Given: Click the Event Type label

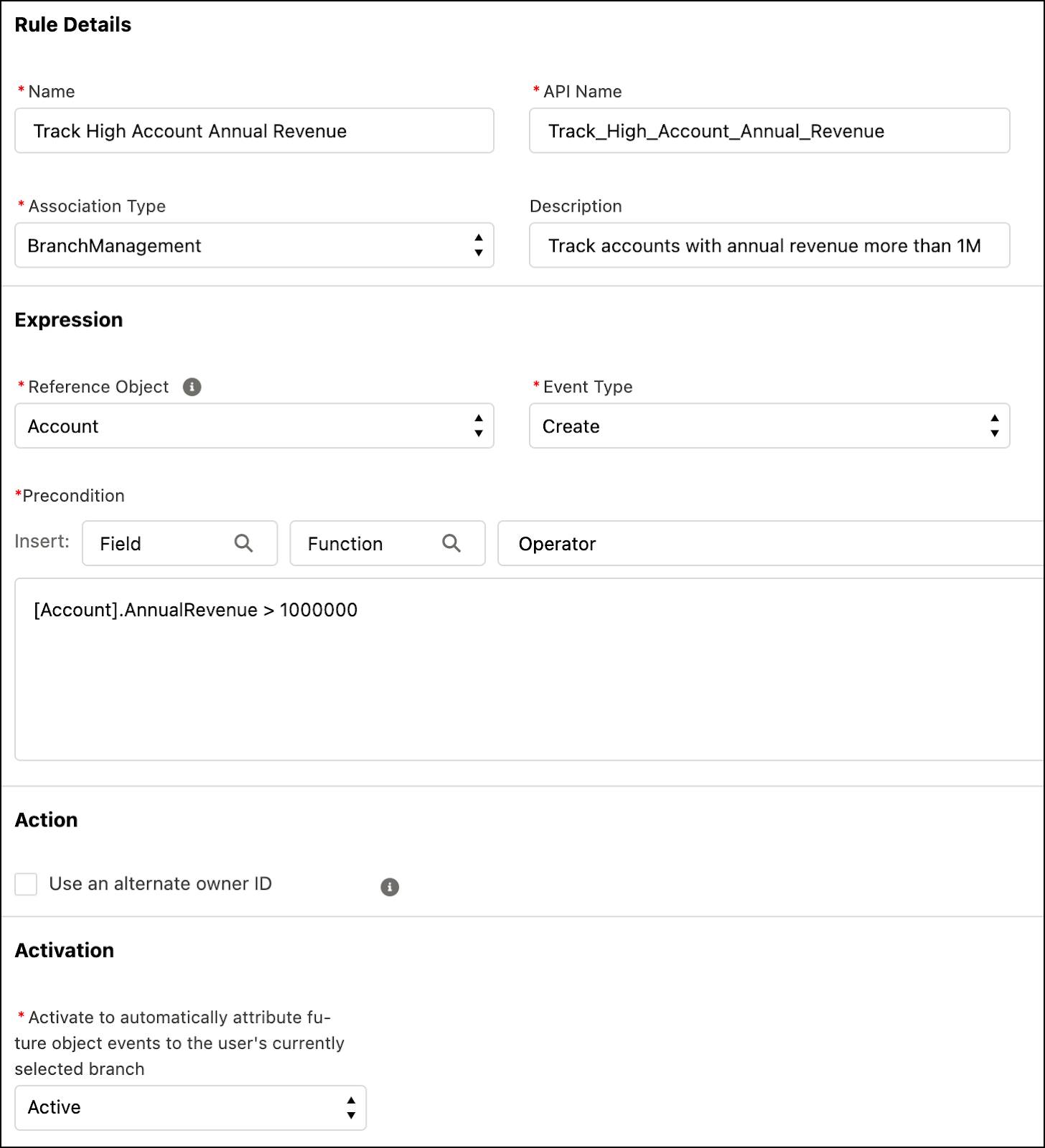Looking at the screenshot, I should (x=588, y=387).
